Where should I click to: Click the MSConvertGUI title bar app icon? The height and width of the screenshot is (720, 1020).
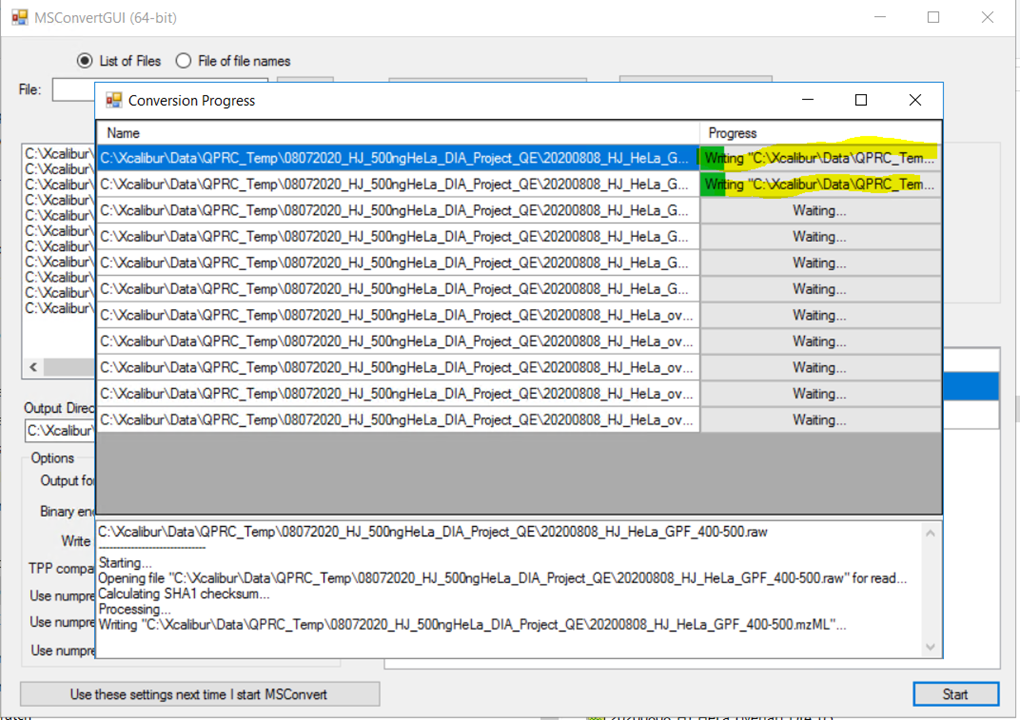click(x=20, y=18)
